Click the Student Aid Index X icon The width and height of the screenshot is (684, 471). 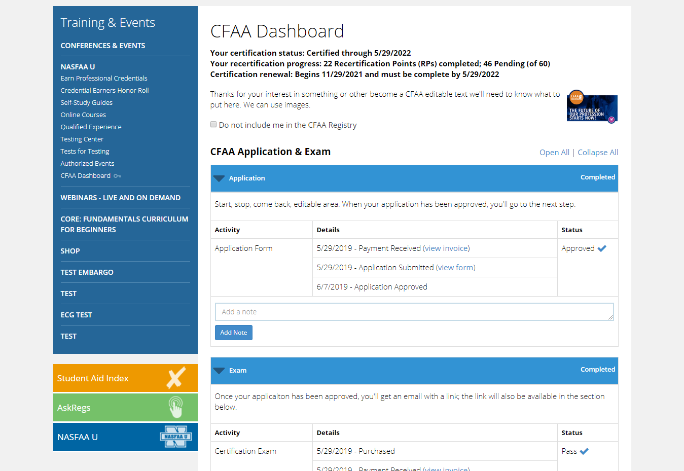tap(176, 378)
